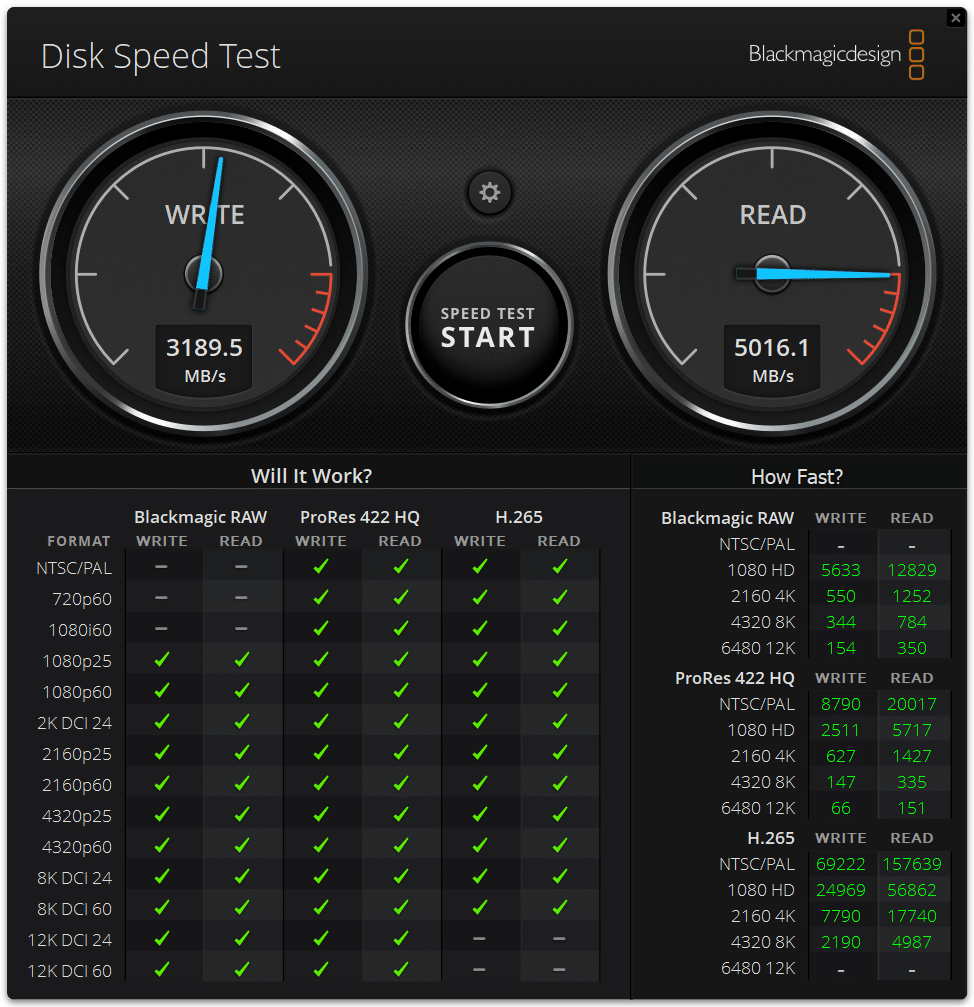
Task: Click the 12K DCI 60 ProRes 422 HQ read checkmark
Action: 401,970
